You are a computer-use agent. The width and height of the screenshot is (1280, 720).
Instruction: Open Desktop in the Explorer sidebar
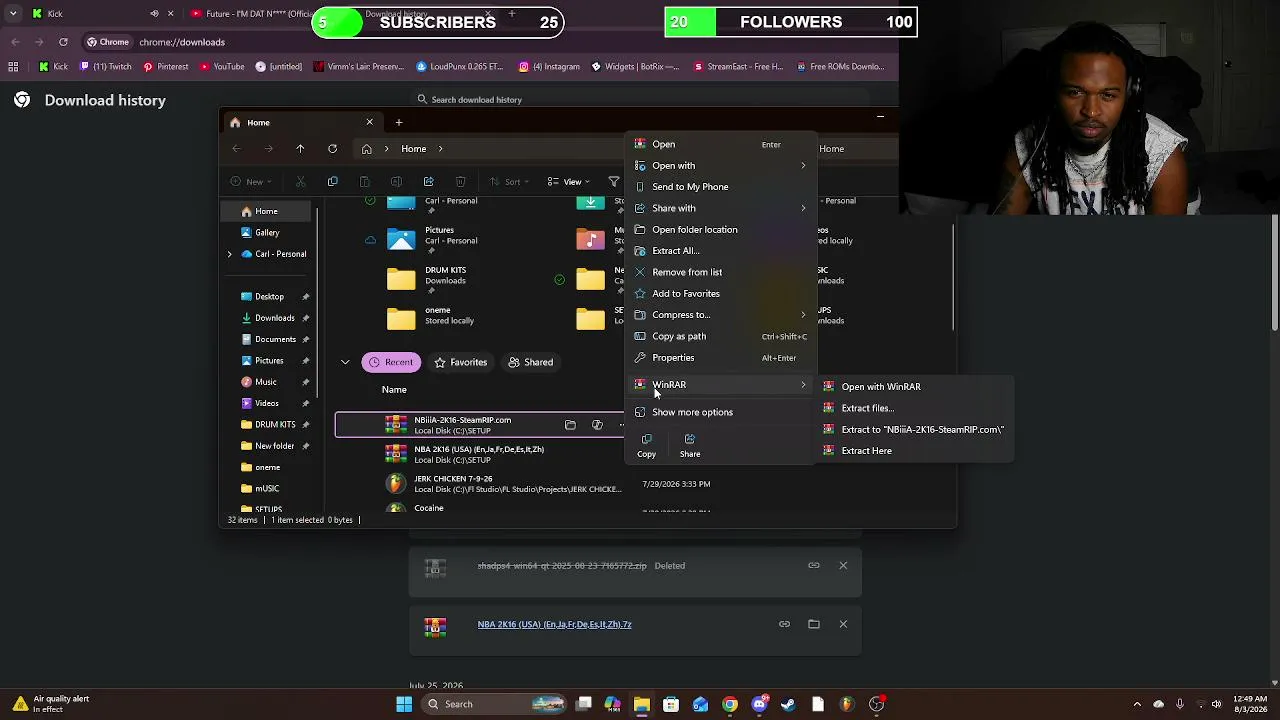269,297
